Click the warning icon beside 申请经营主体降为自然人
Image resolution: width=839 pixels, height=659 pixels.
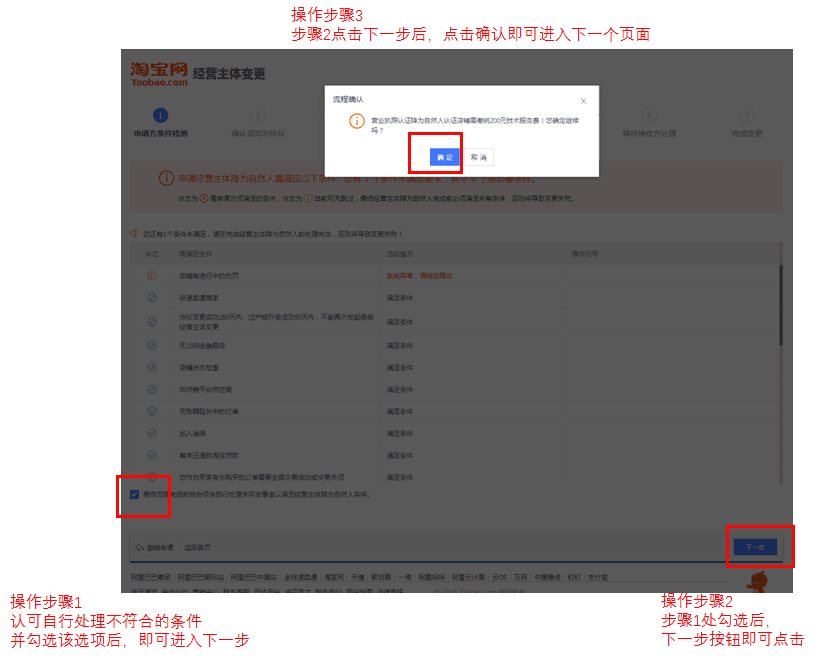(166, 178)
